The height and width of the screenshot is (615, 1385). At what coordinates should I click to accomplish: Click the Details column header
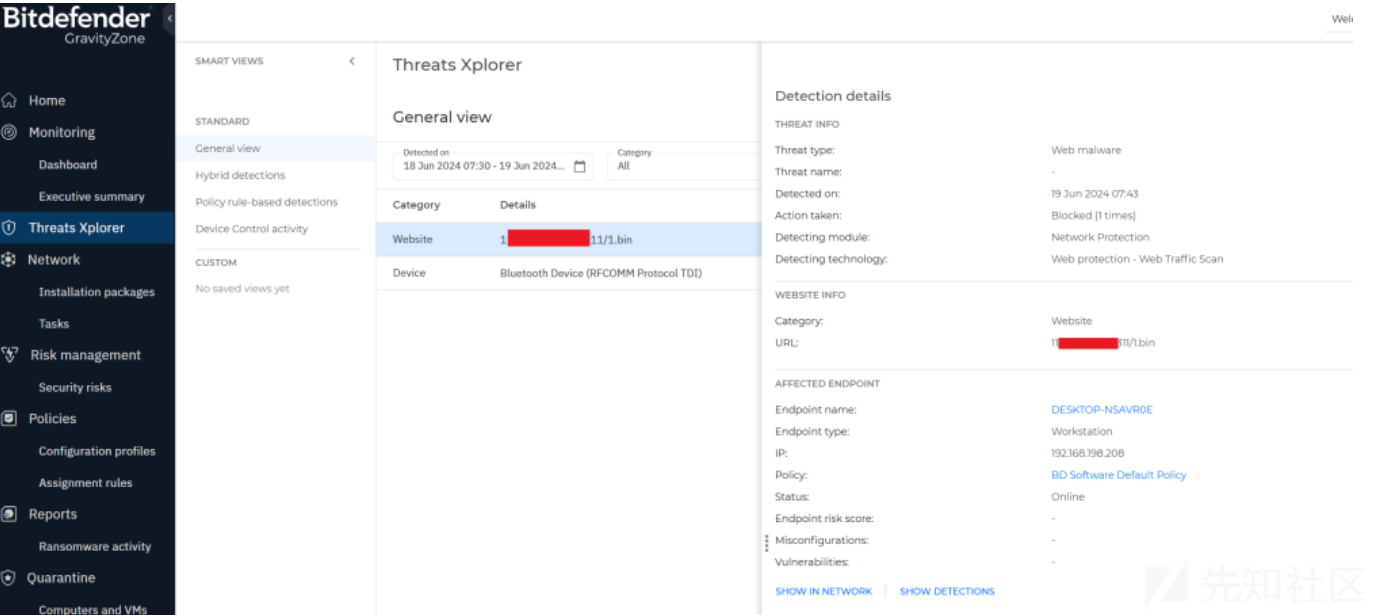(518, 205)
